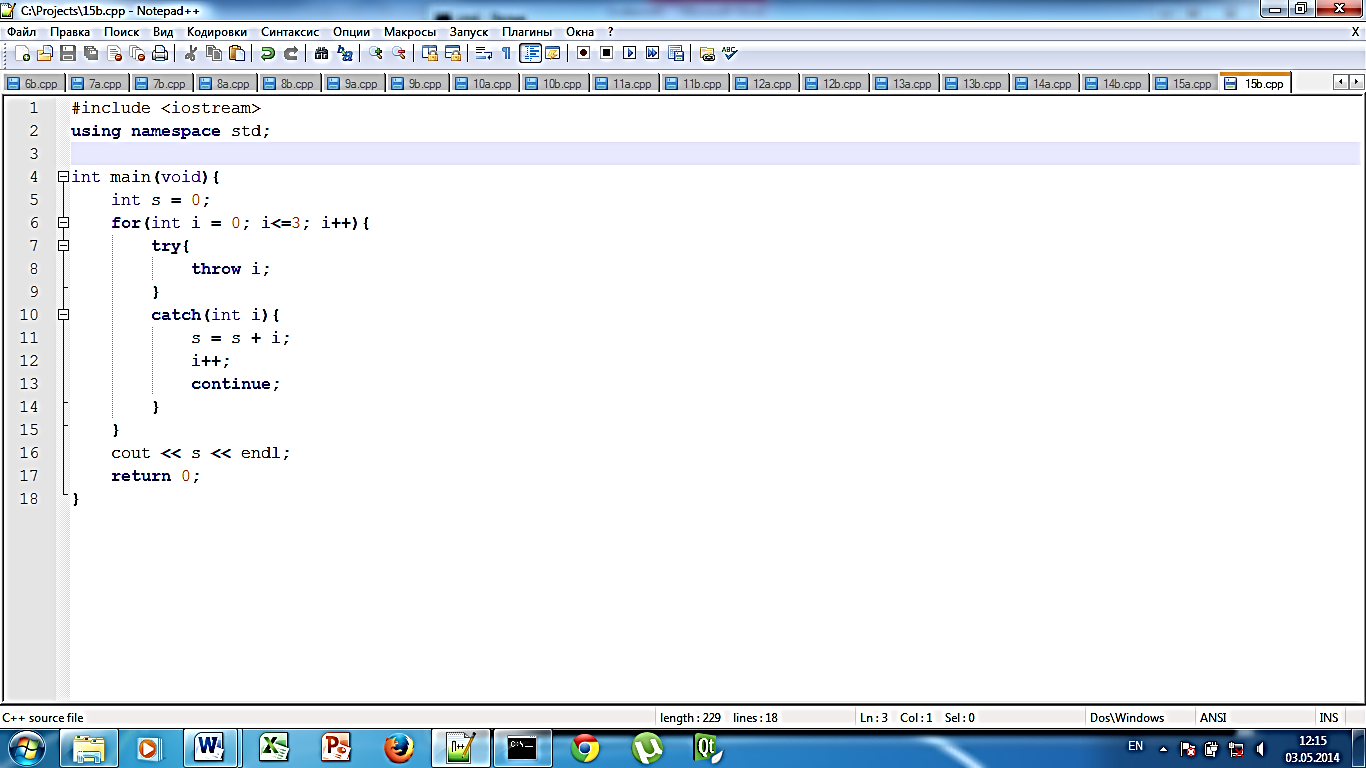The height and width of the screenshot is (768, 1366).
Task: Close document with the menu bar X
Action: [1355, 32]
